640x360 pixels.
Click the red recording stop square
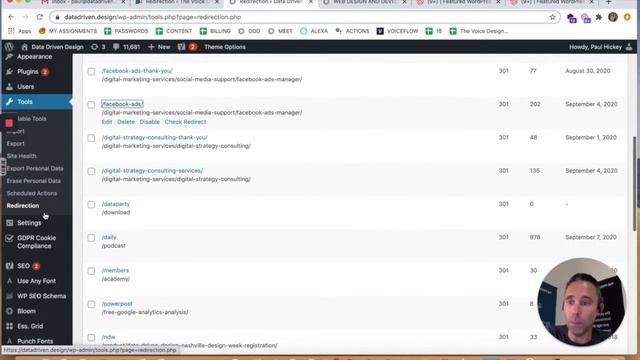(9, 123)
